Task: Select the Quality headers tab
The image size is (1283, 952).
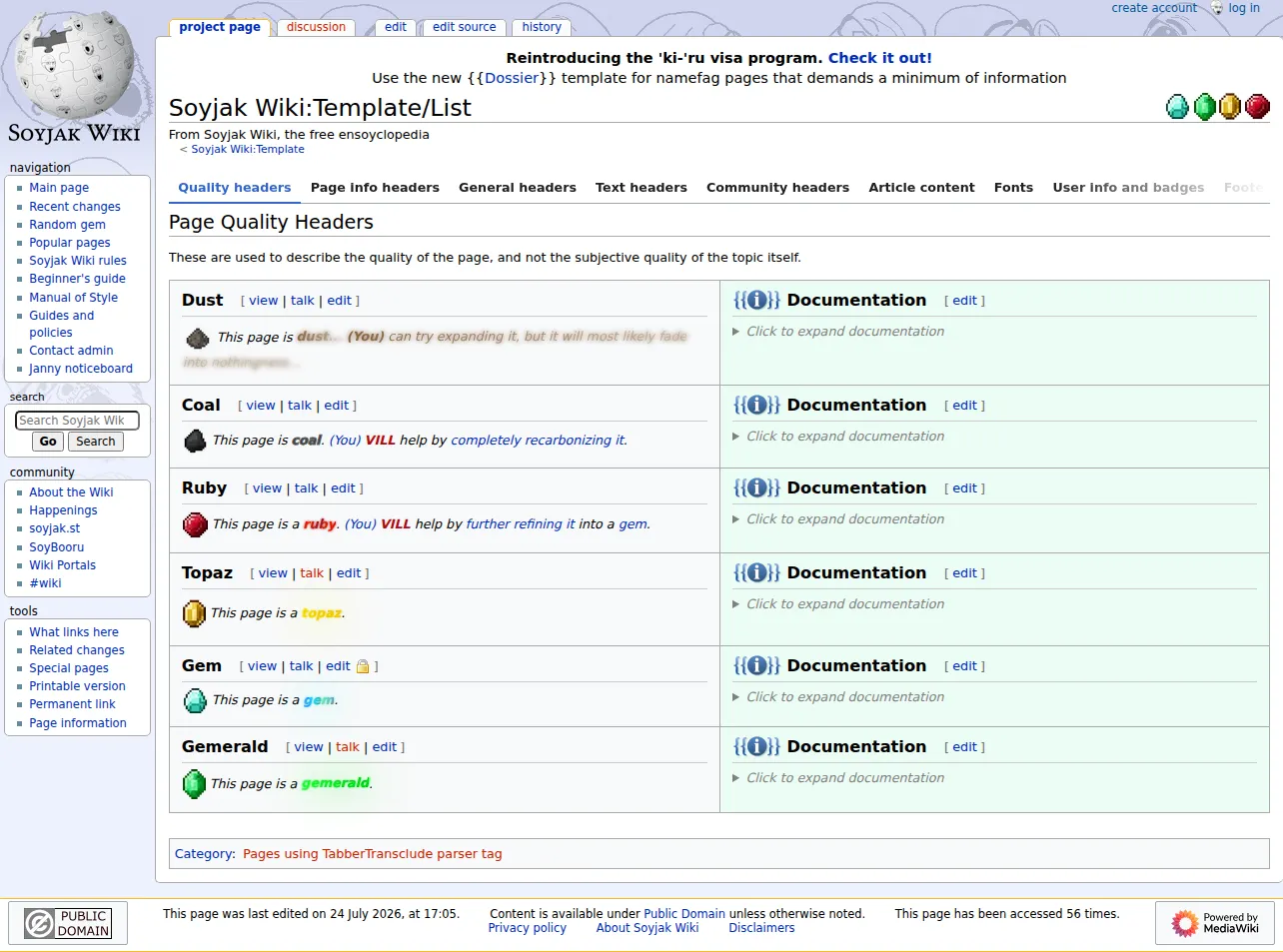Action: coord(235,187)
